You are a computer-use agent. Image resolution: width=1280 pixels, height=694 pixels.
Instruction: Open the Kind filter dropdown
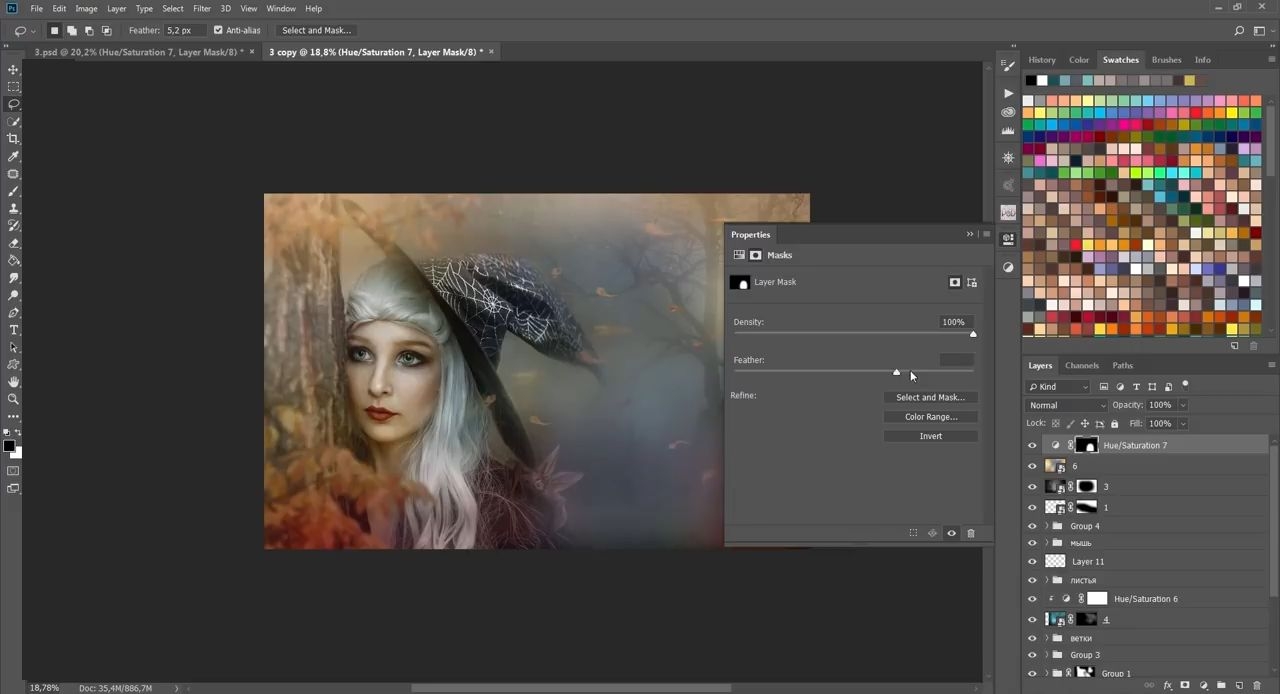tap(1059, 386)
